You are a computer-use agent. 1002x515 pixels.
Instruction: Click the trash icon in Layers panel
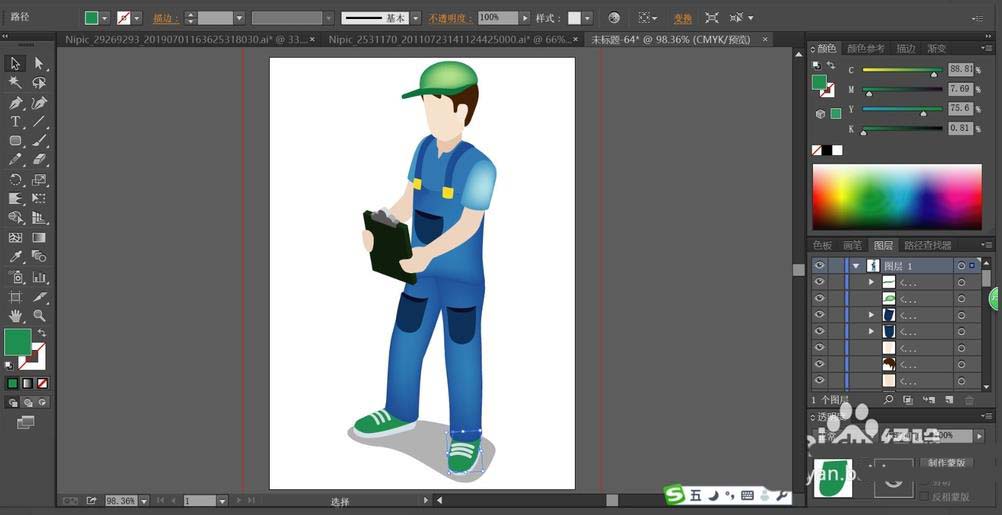[969, 400]
